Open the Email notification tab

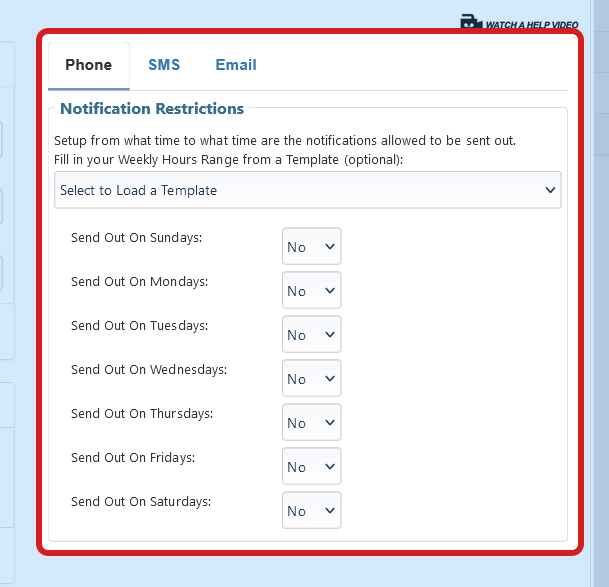[236, 65]
